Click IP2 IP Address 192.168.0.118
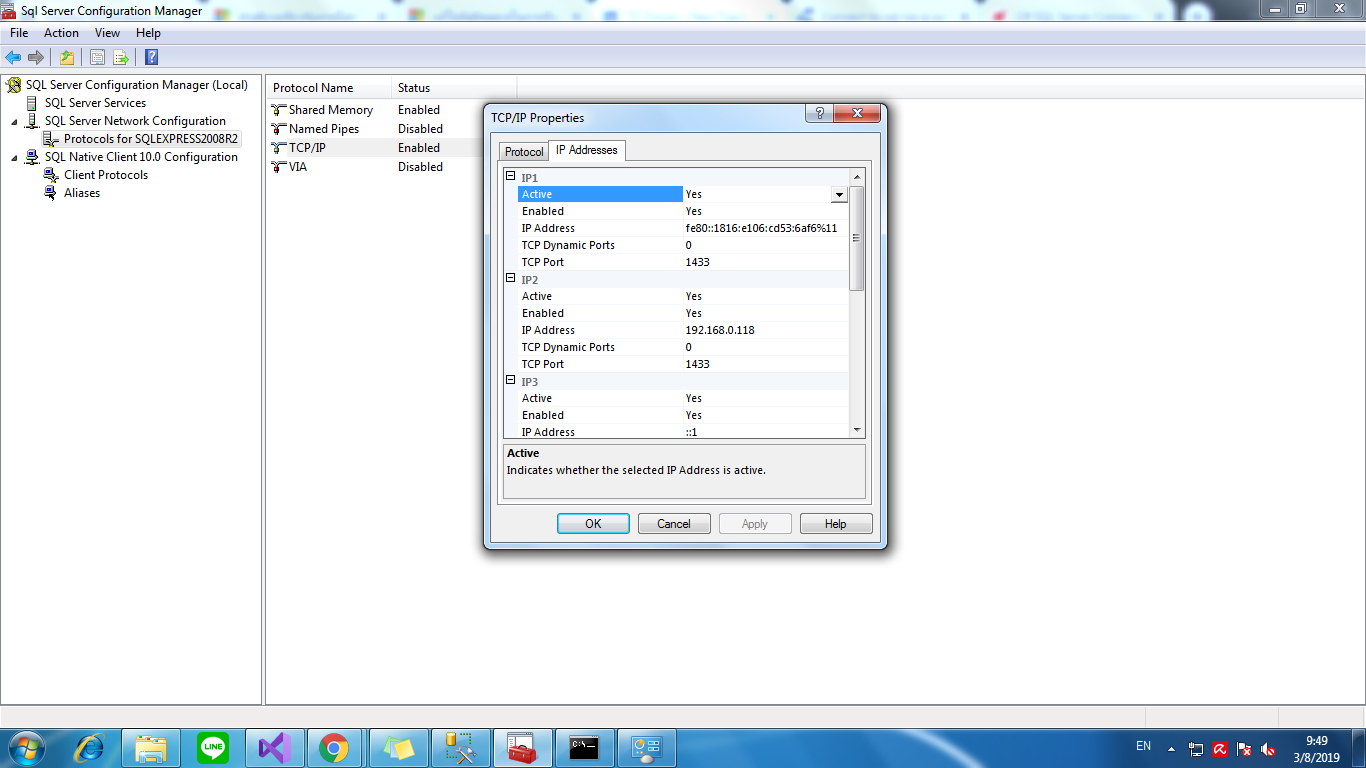This screenshot has width=1366, height=768. point(720,330)
